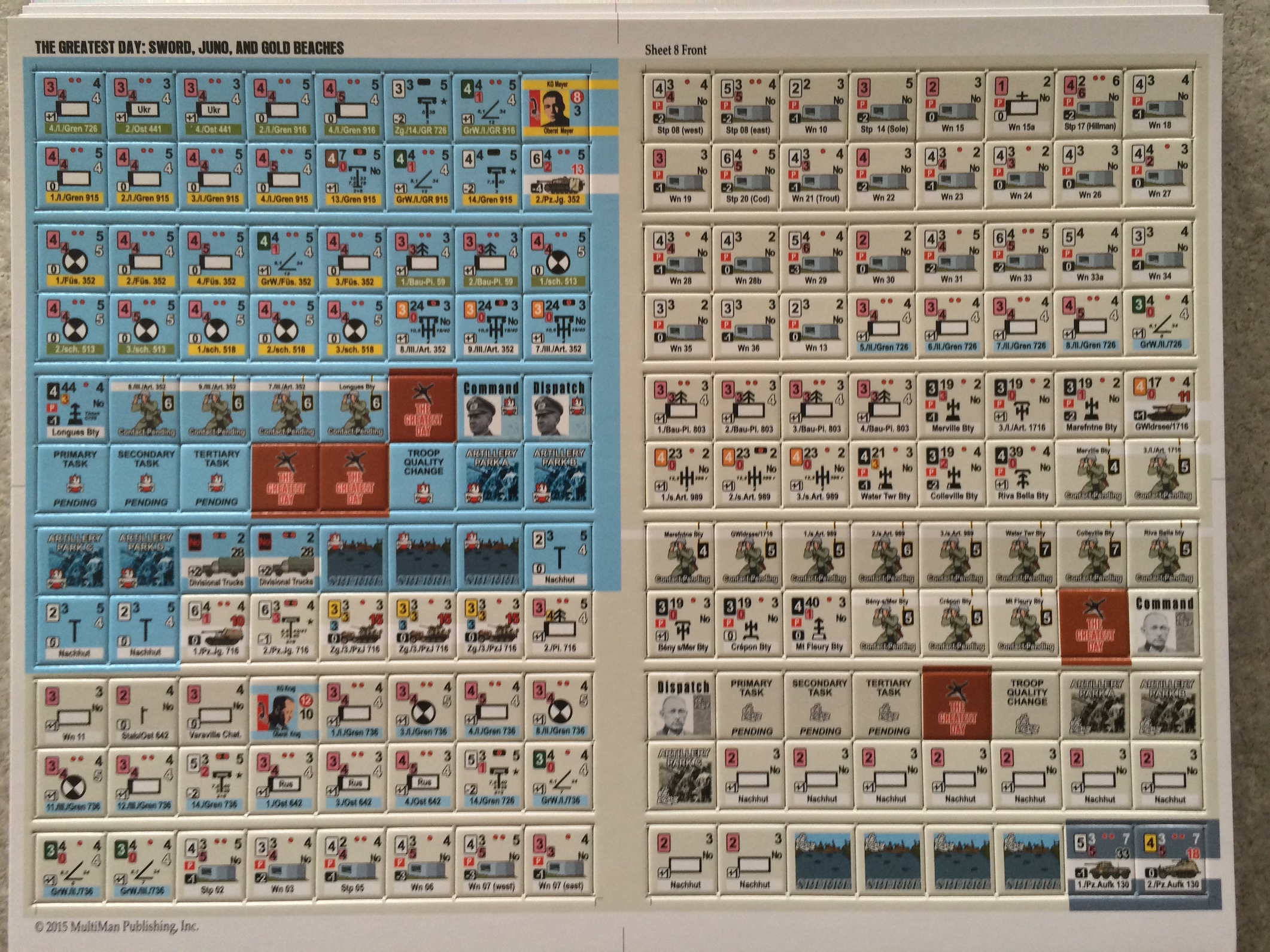Viewport: 1270px width, 952px height.
Task: Click the gray Secondary Task Pending marker
Action: [x=820, y=706]
